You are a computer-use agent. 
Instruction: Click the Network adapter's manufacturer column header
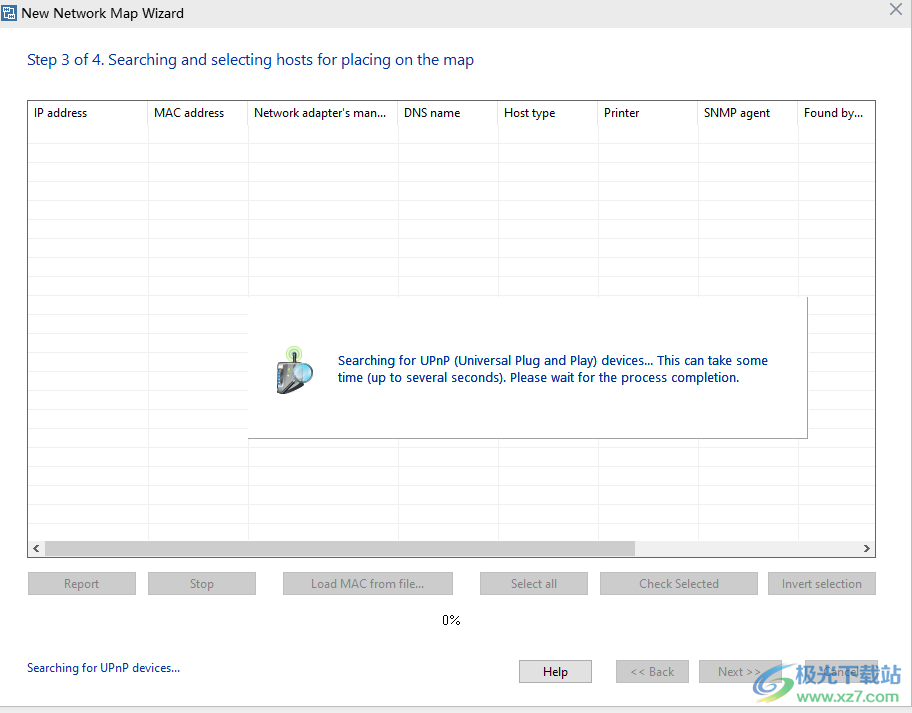click(x=320, y=113)
